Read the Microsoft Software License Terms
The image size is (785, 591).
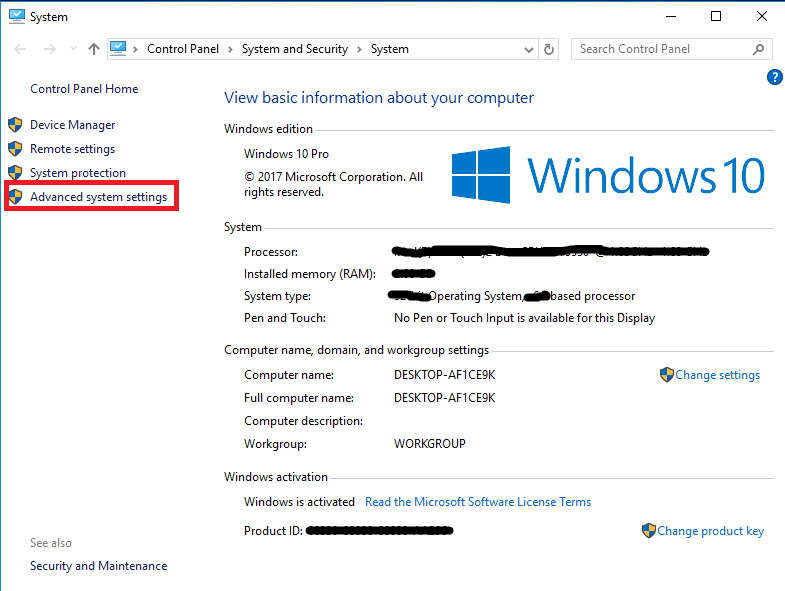point(478,502)
